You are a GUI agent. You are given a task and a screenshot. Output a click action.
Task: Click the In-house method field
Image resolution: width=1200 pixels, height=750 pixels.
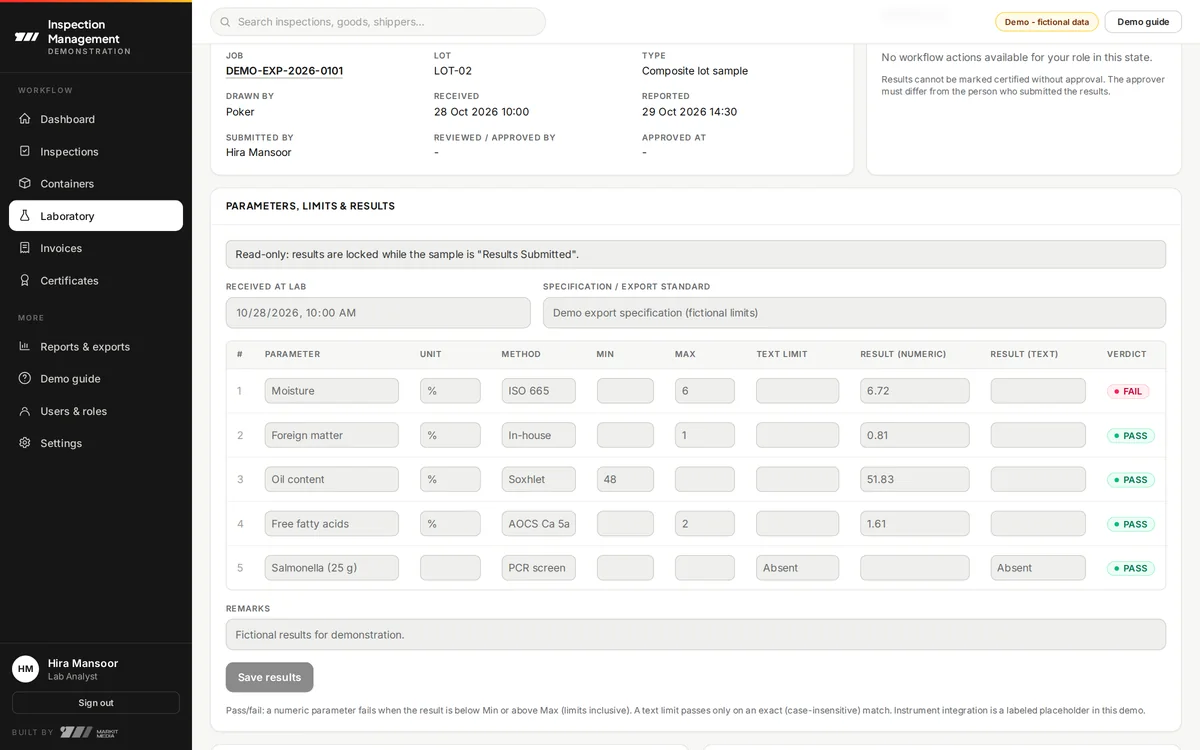[538, 435]
